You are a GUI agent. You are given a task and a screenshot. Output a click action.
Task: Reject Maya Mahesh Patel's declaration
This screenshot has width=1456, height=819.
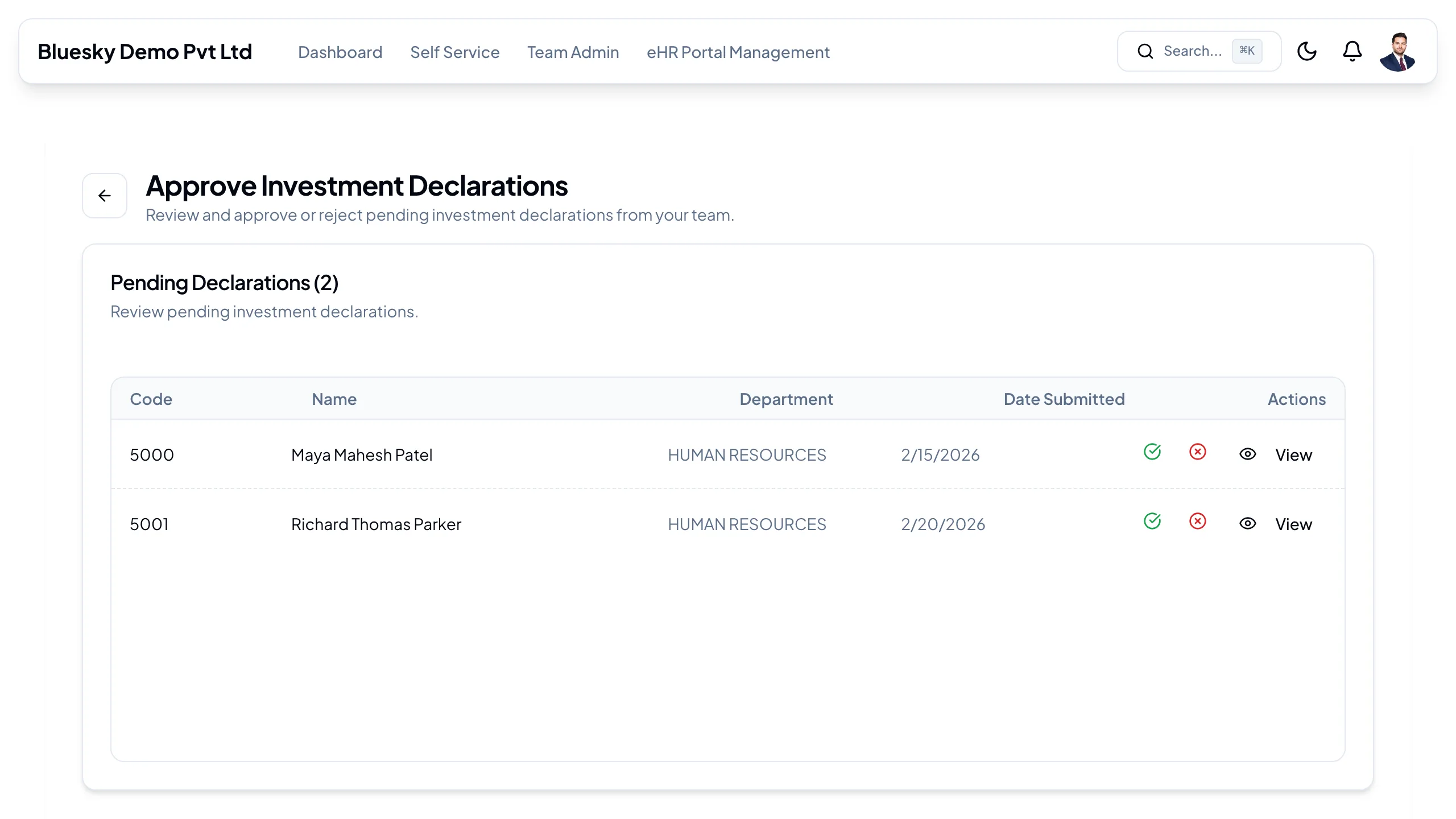[x=1198, y=452]
